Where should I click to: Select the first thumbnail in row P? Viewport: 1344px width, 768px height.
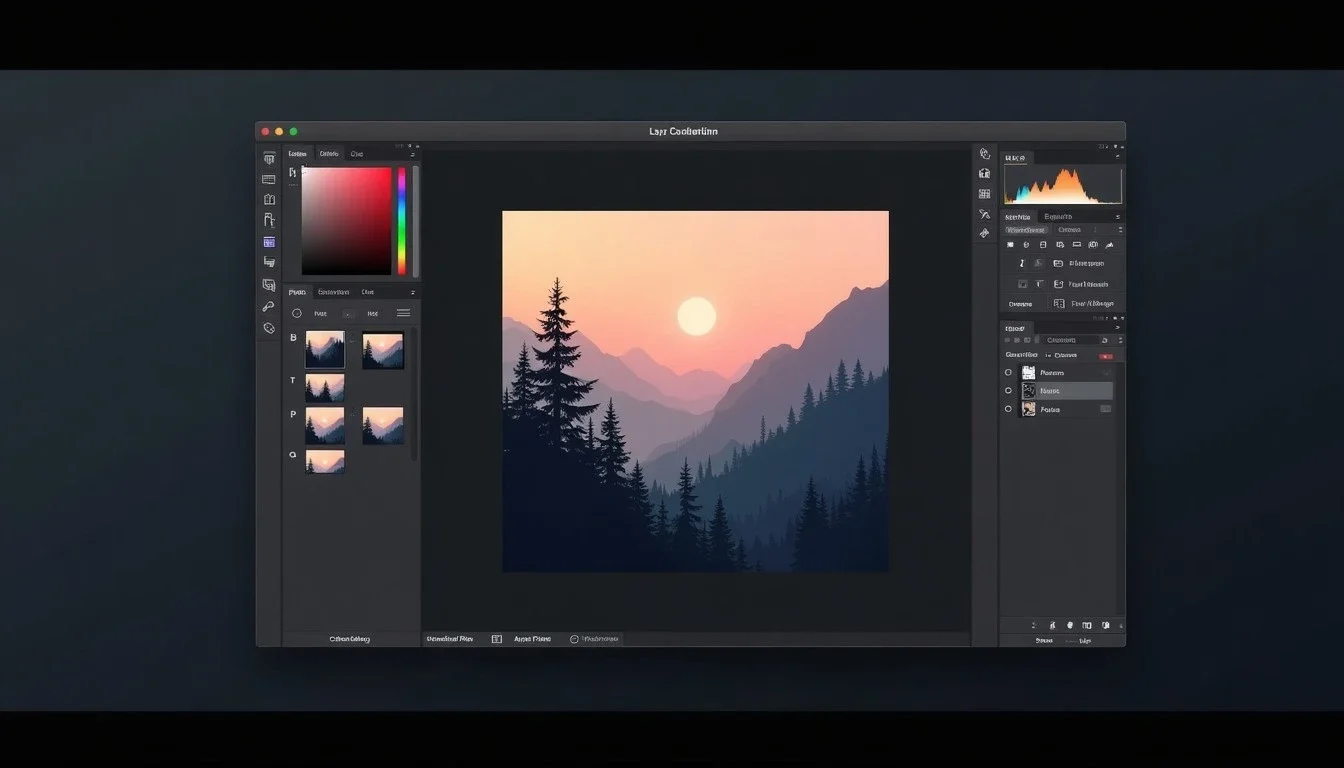point(325,425)
